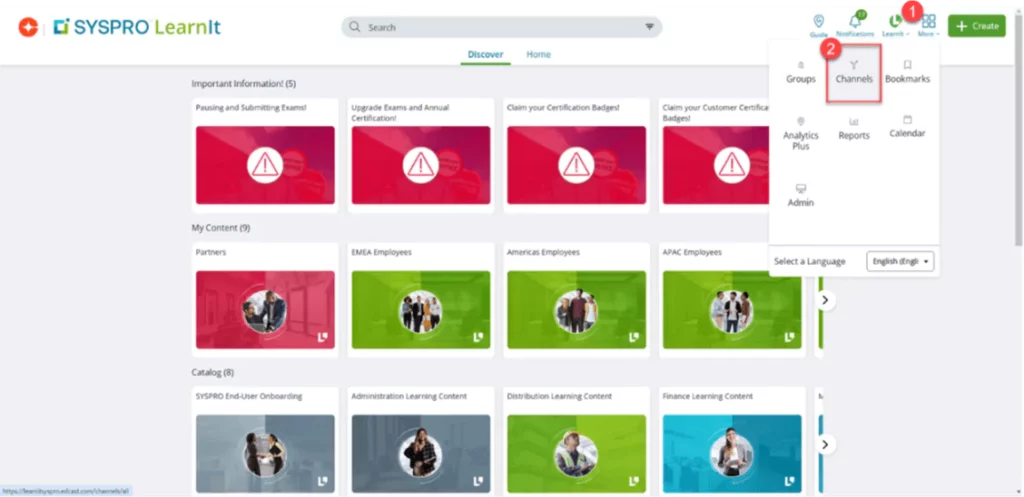The image size is (1024, 497).
Task: Click the green Create button
Action: [976, 26]
